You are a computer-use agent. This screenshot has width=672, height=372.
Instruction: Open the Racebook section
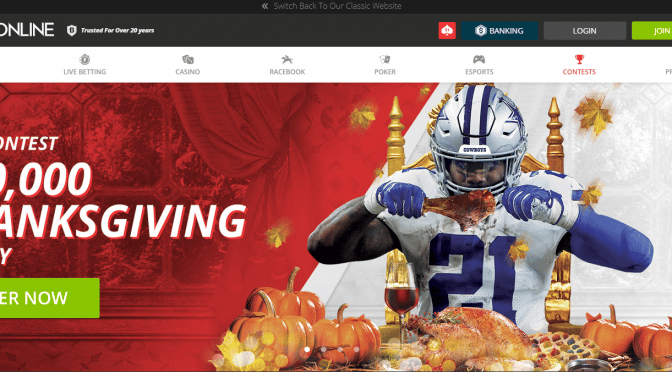(x=287, y=65)
